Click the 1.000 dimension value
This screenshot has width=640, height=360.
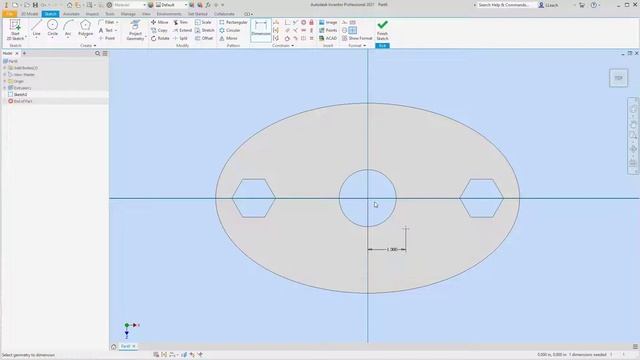pos(392,249)
